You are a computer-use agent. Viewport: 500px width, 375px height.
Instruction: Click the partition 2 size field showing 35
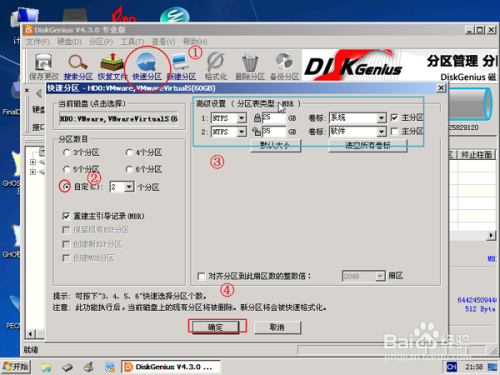[274, 132]
